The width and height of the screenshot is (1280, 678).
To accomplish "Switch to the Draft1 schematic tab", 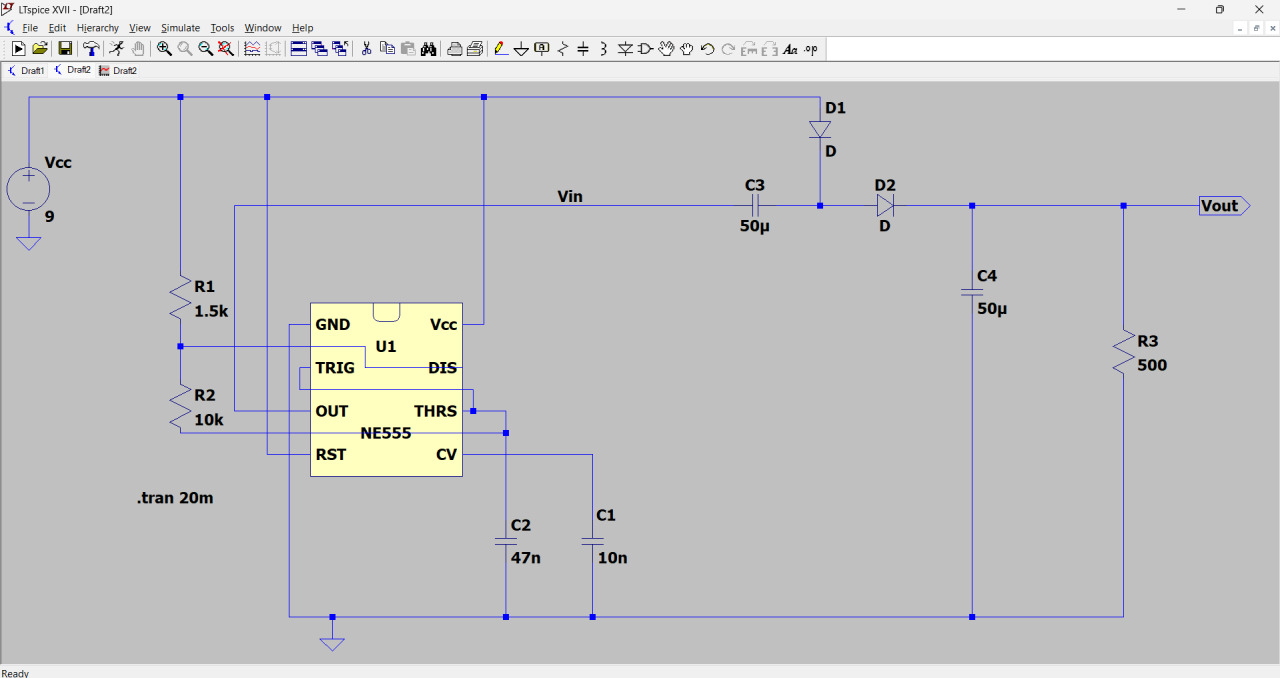I will 26,71.
